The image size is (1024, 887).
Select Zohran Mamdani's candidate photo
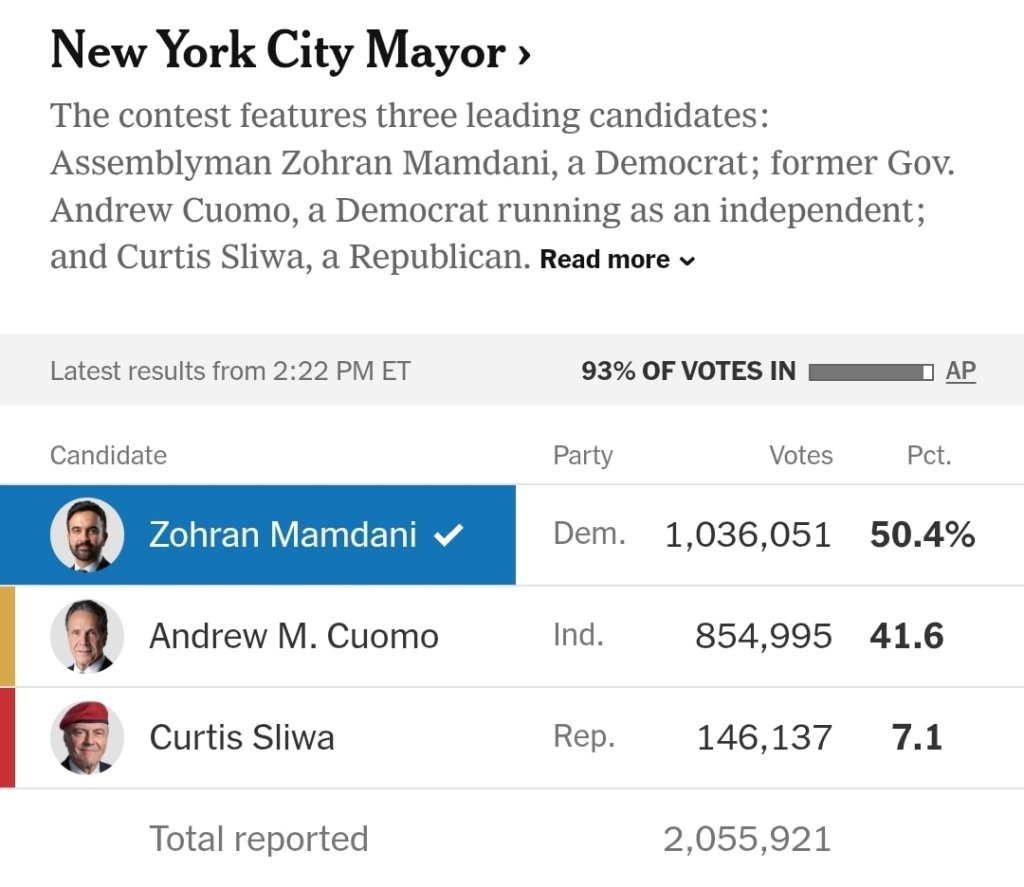coord(87,535)
